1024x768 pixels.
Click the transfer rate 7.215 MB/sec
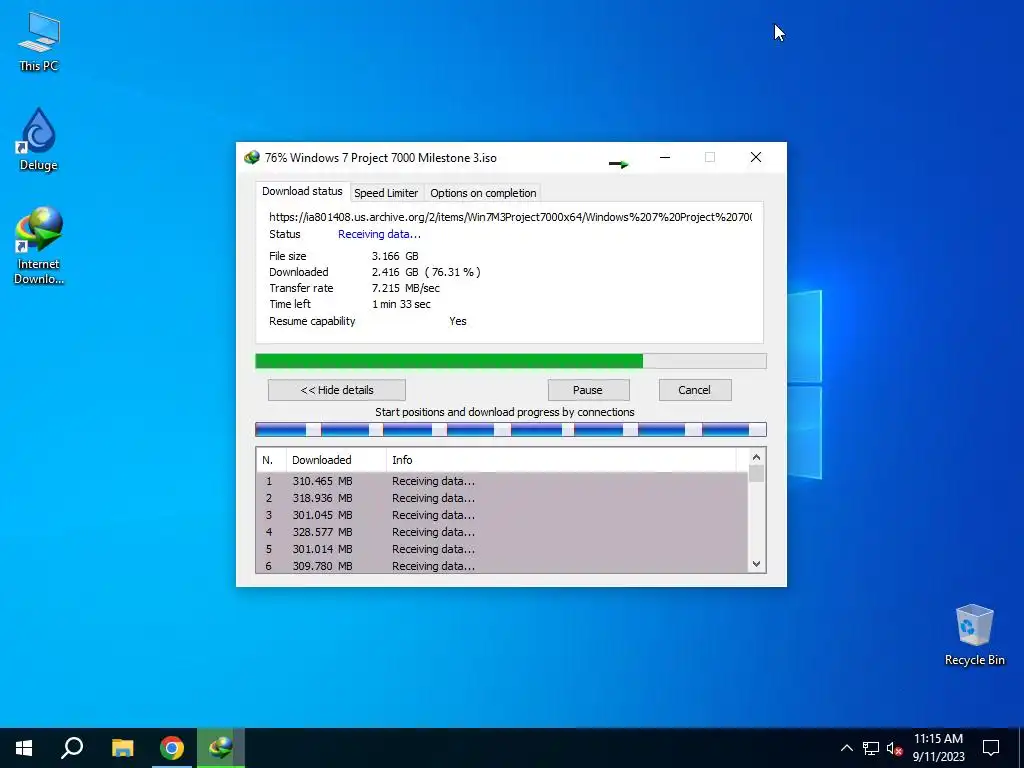tap(406, 288)
